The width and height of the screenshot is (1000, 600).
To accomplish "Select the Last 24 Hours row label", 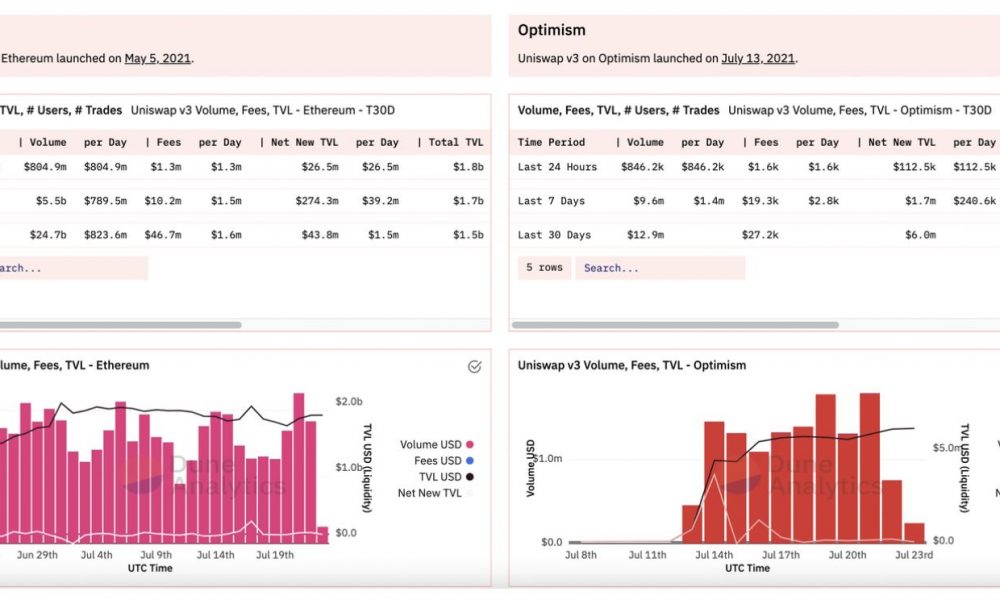I will pyautogui.click(x=557, y=167).
